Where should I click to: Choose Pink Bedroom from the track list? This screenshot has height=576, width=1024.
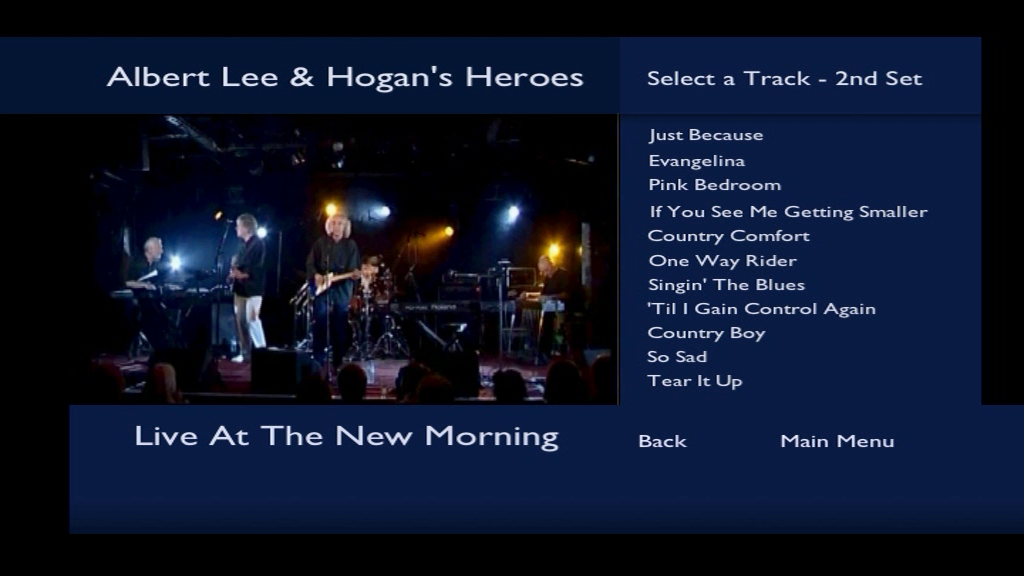click(x=714, y=185)
